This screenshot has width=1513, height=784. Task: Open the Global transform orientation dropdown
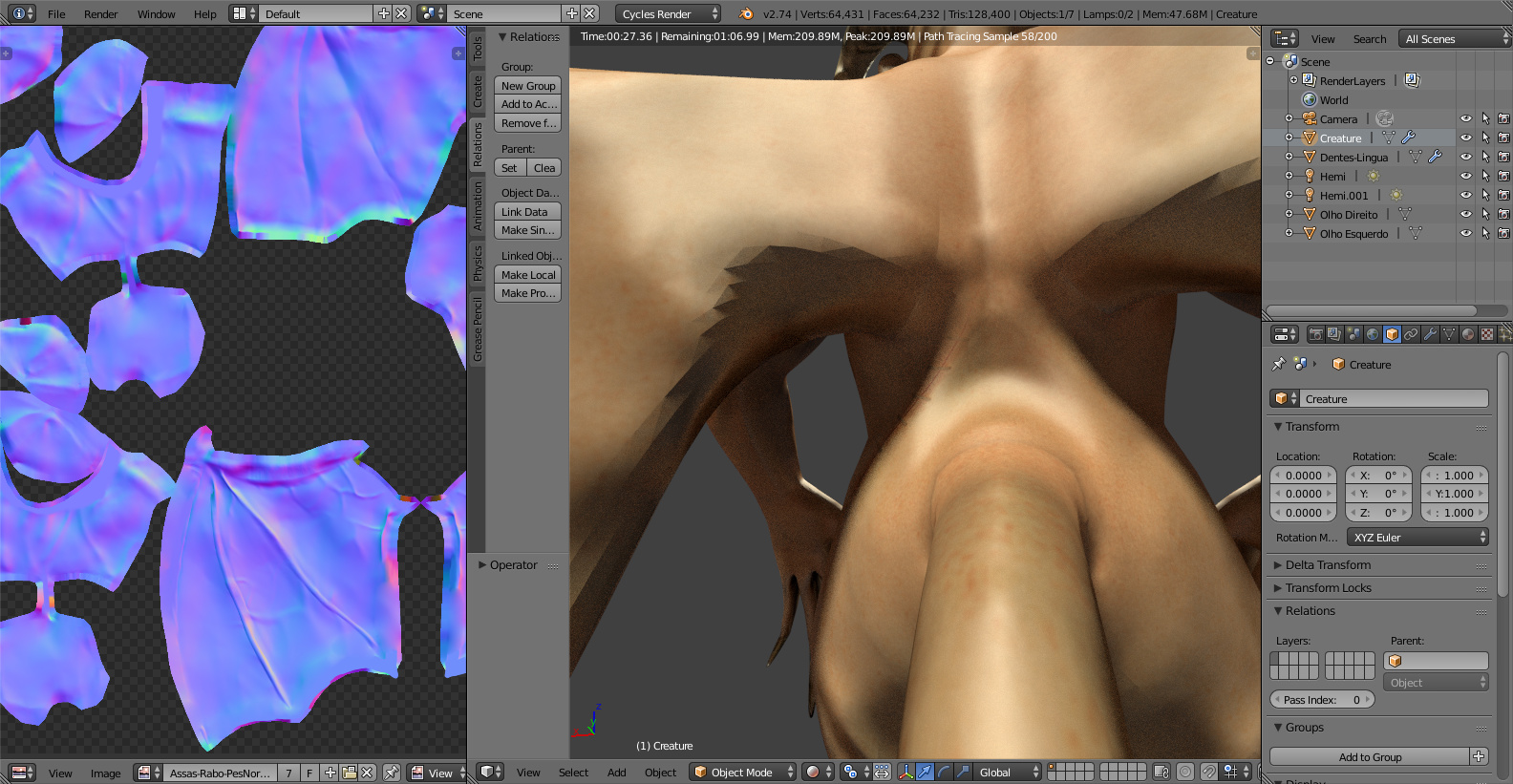click(x=1008, y=772)
